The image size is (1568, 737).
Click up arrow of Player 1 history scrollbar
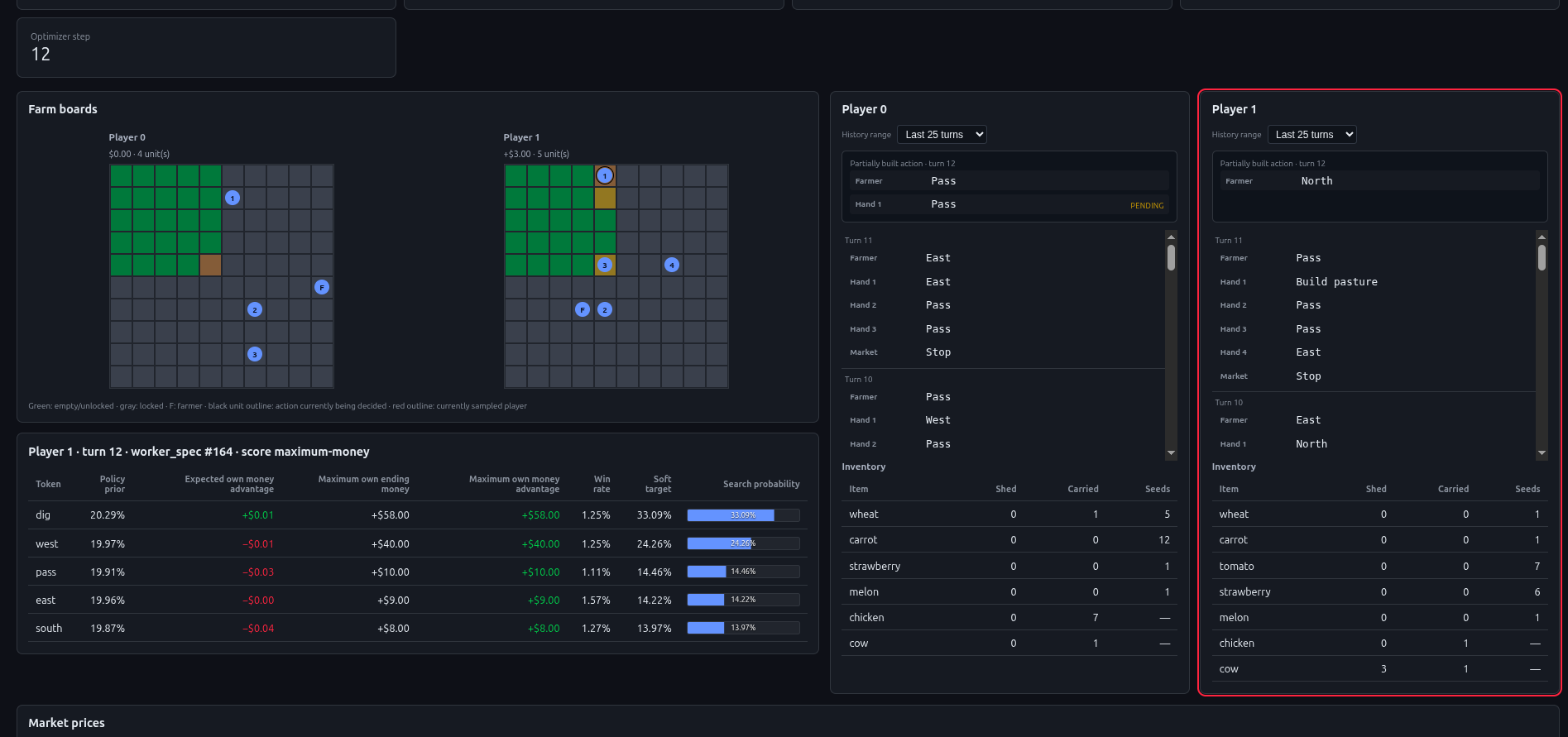[1542, 237]
